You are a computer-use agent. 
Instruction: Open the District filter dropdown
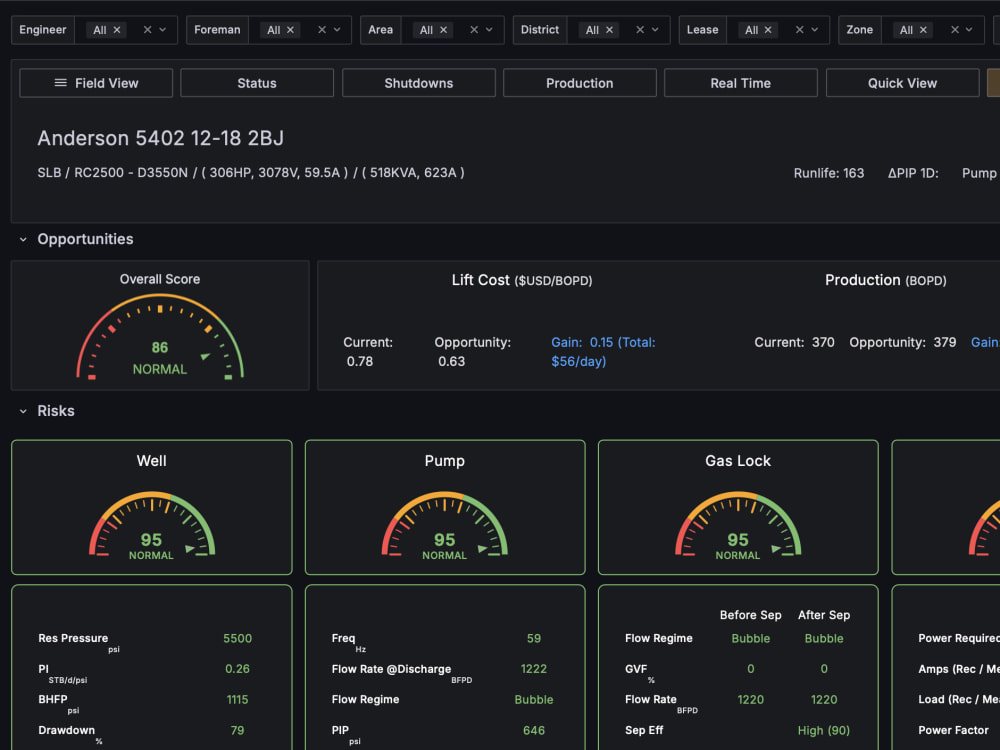[655, 30]
